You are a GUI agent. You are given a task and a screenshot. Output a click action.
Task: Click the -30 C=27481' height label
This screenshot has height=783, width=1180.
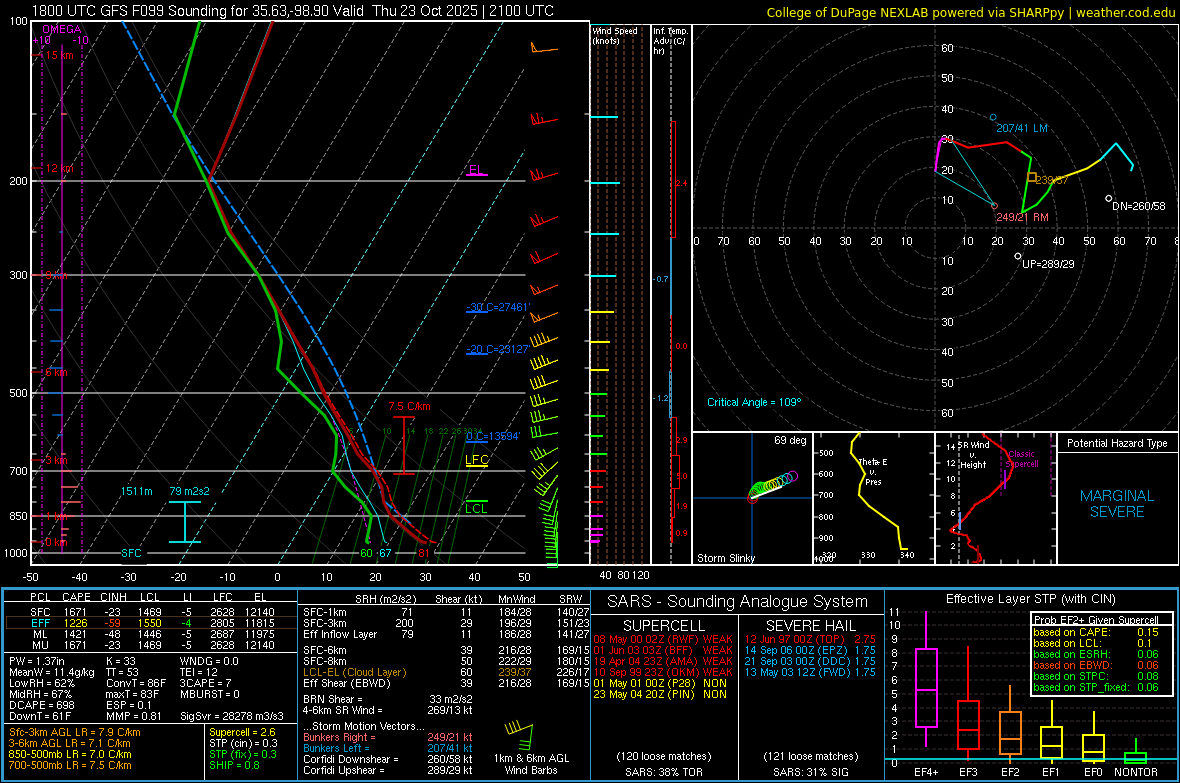498,307
